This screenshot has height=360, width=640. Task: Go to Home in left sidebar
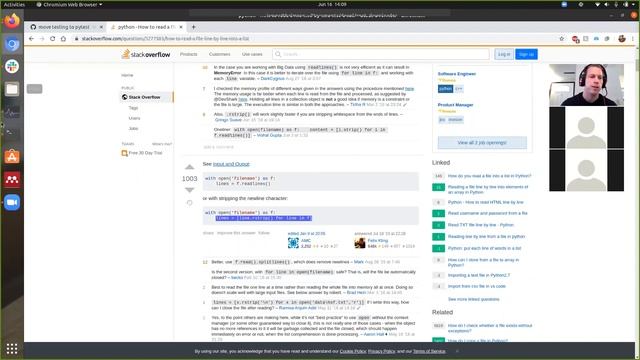pos(127,75)
